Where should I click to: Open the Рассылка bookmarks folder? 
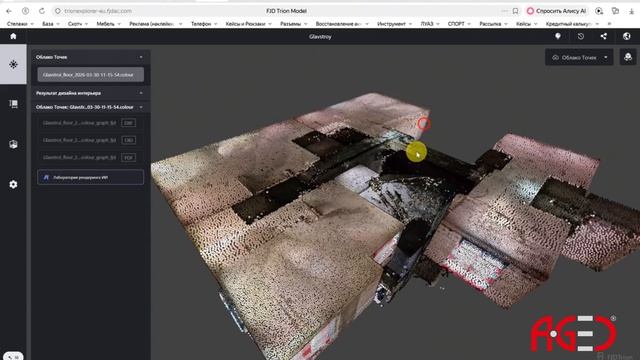(x=493, y=24)
